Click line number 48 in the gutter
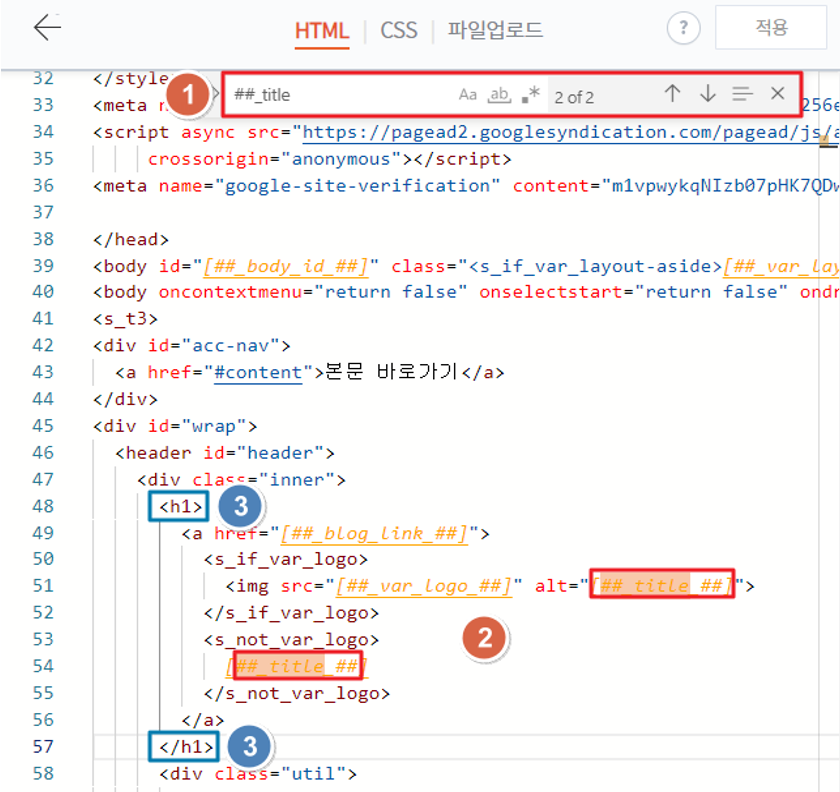This screenshot has width=840, height=792. click(42, 506)
